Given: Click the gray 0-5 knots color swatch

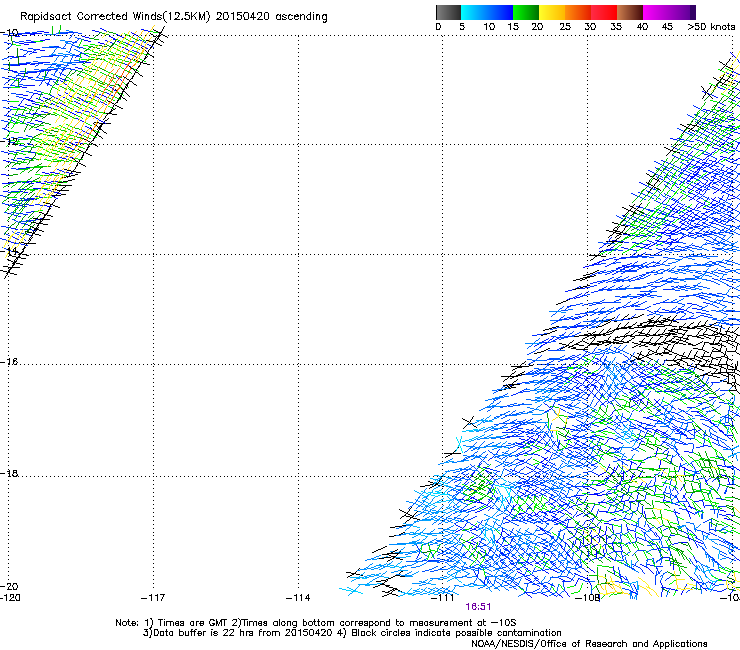Looking at the screenshot, I should coord(448,12).
